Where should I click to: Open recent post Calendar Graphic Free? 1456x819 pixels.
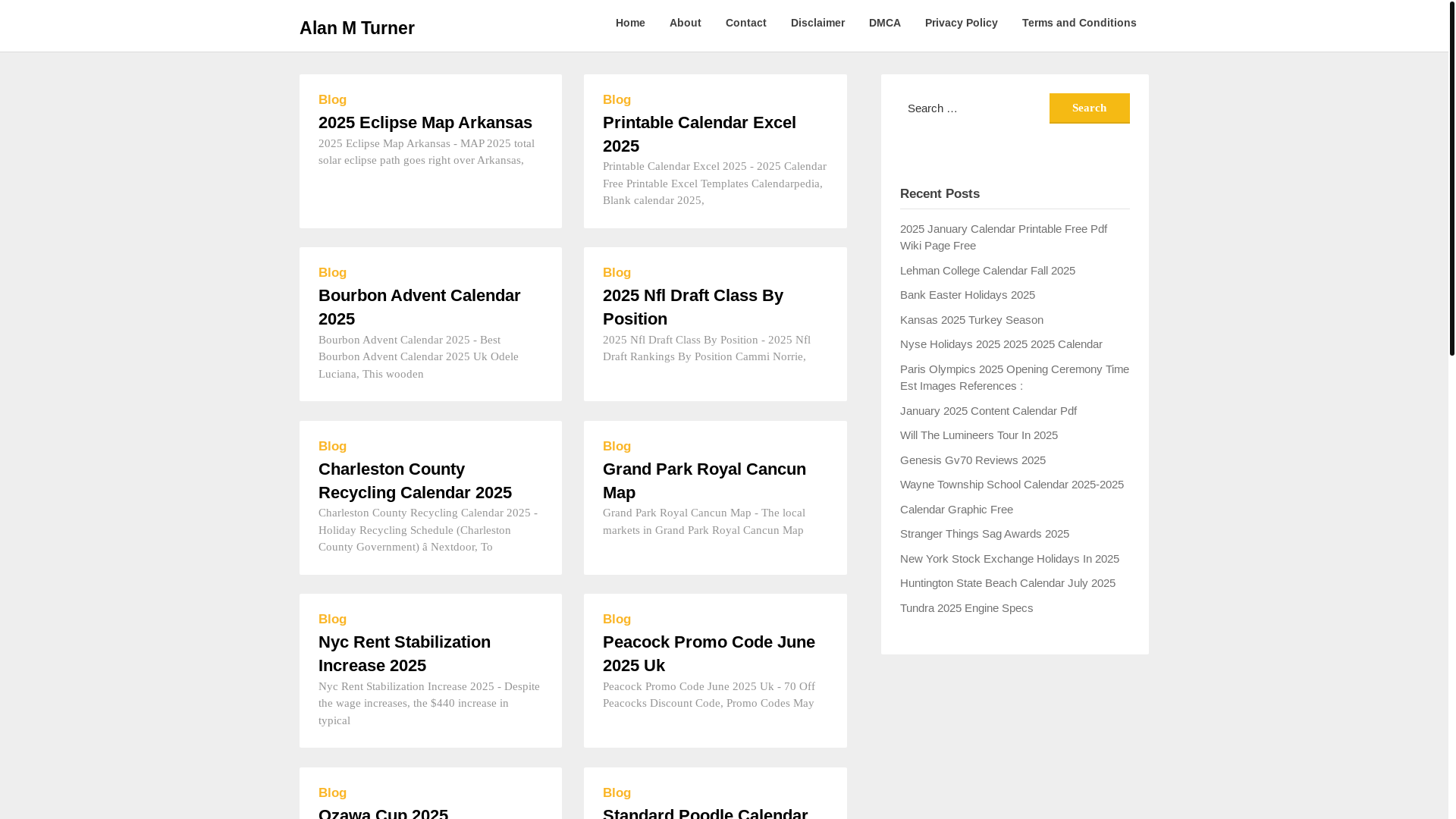tap(956, 510)
